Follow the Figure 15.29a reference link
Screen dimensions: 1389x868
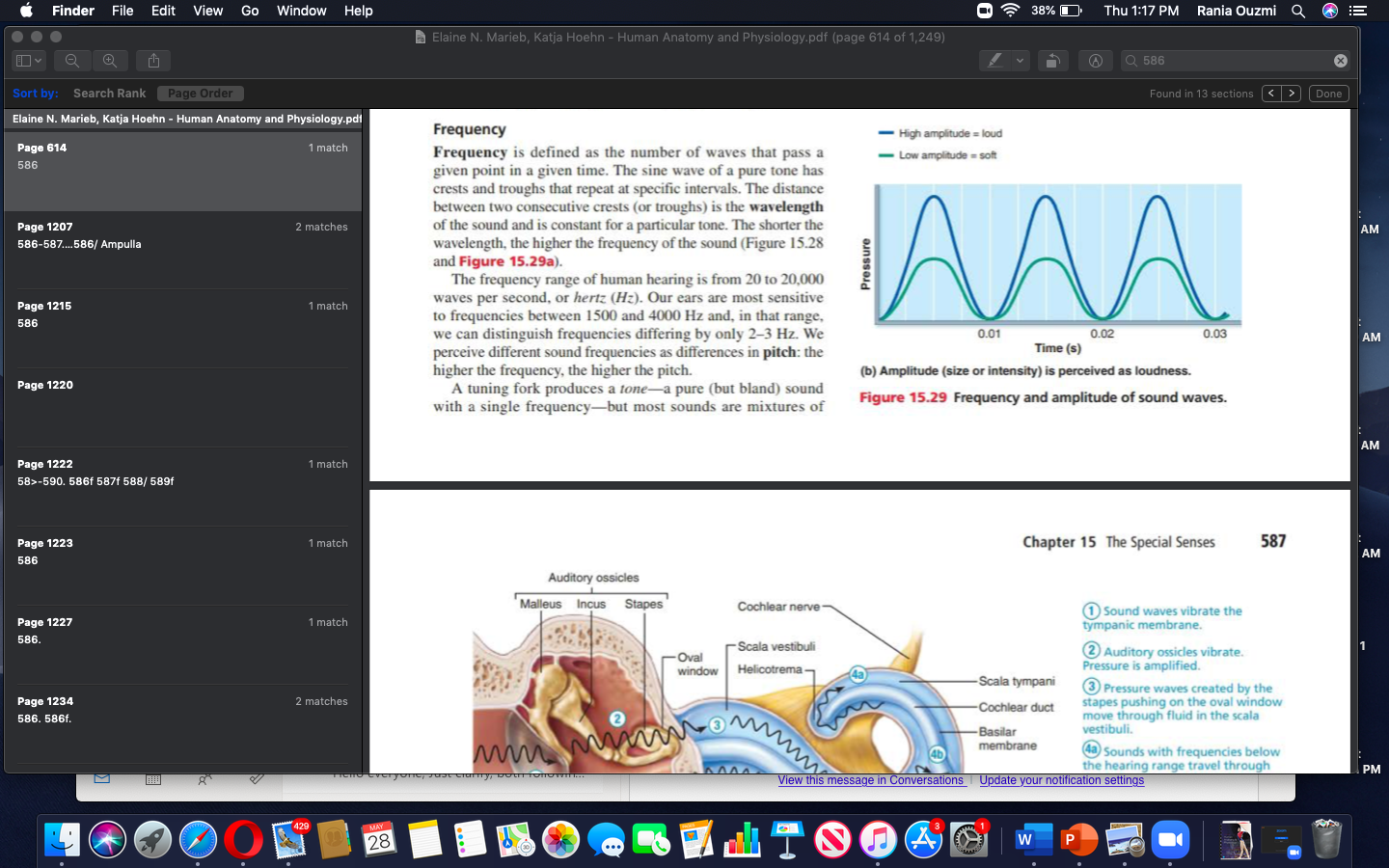click(507, 261)
